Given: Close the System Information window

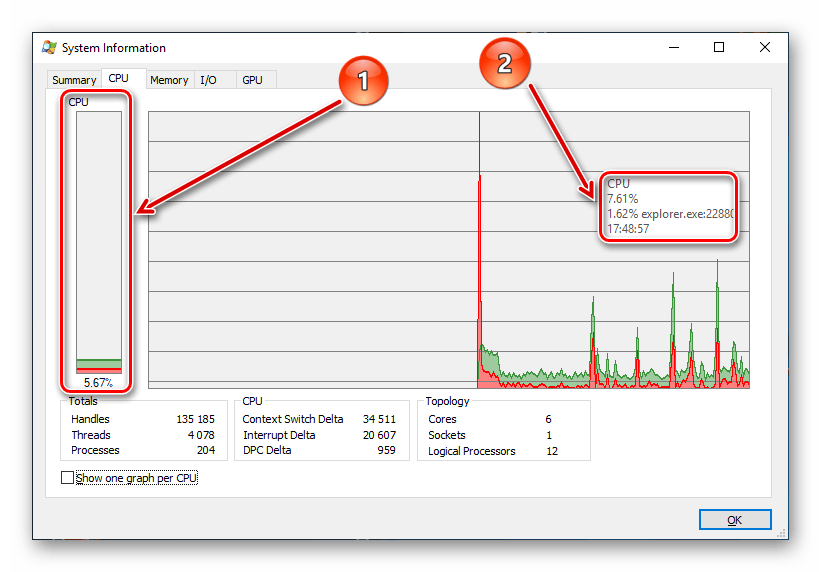Looking at the screenshot, I should pos(765,47).
